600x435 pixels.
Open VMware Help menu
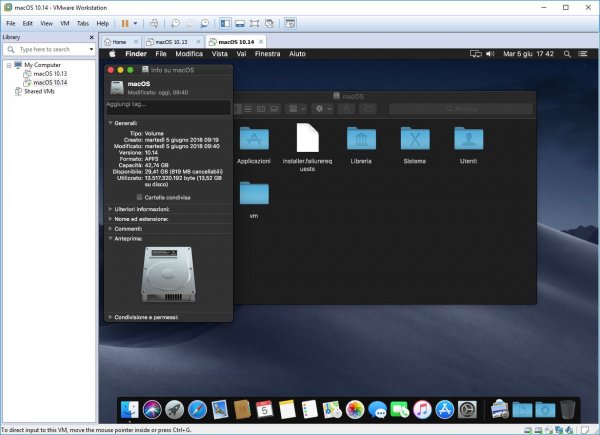click(102, 23)
